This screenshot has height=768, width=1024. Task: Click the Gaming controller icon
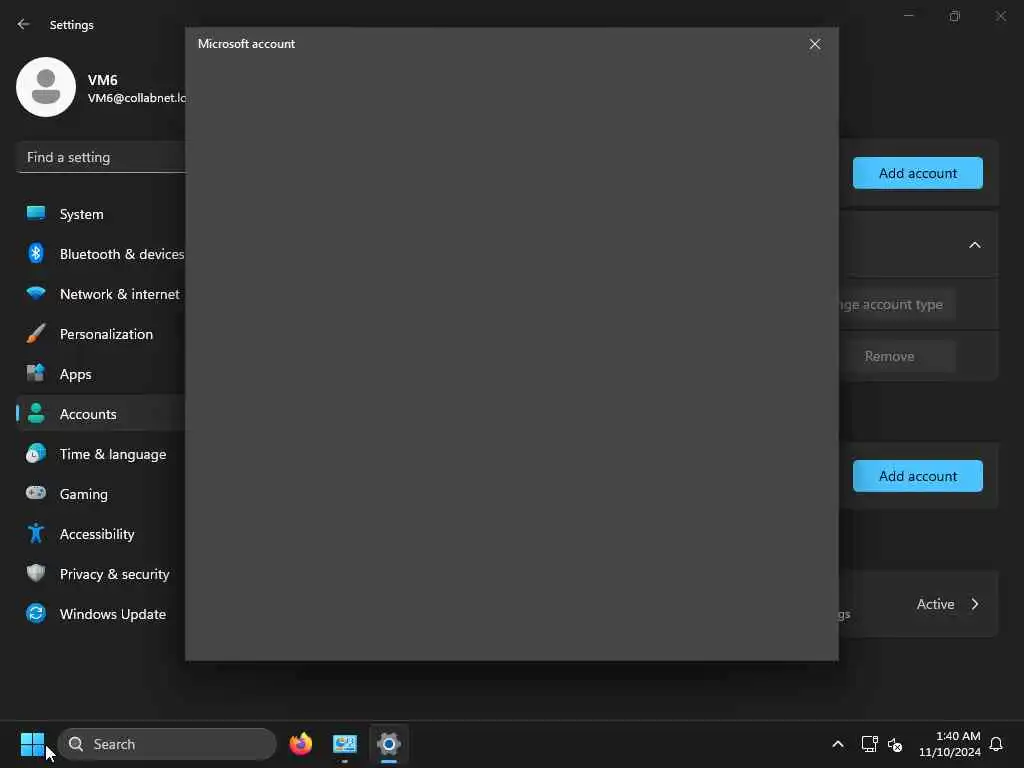[x=36, y=492]
